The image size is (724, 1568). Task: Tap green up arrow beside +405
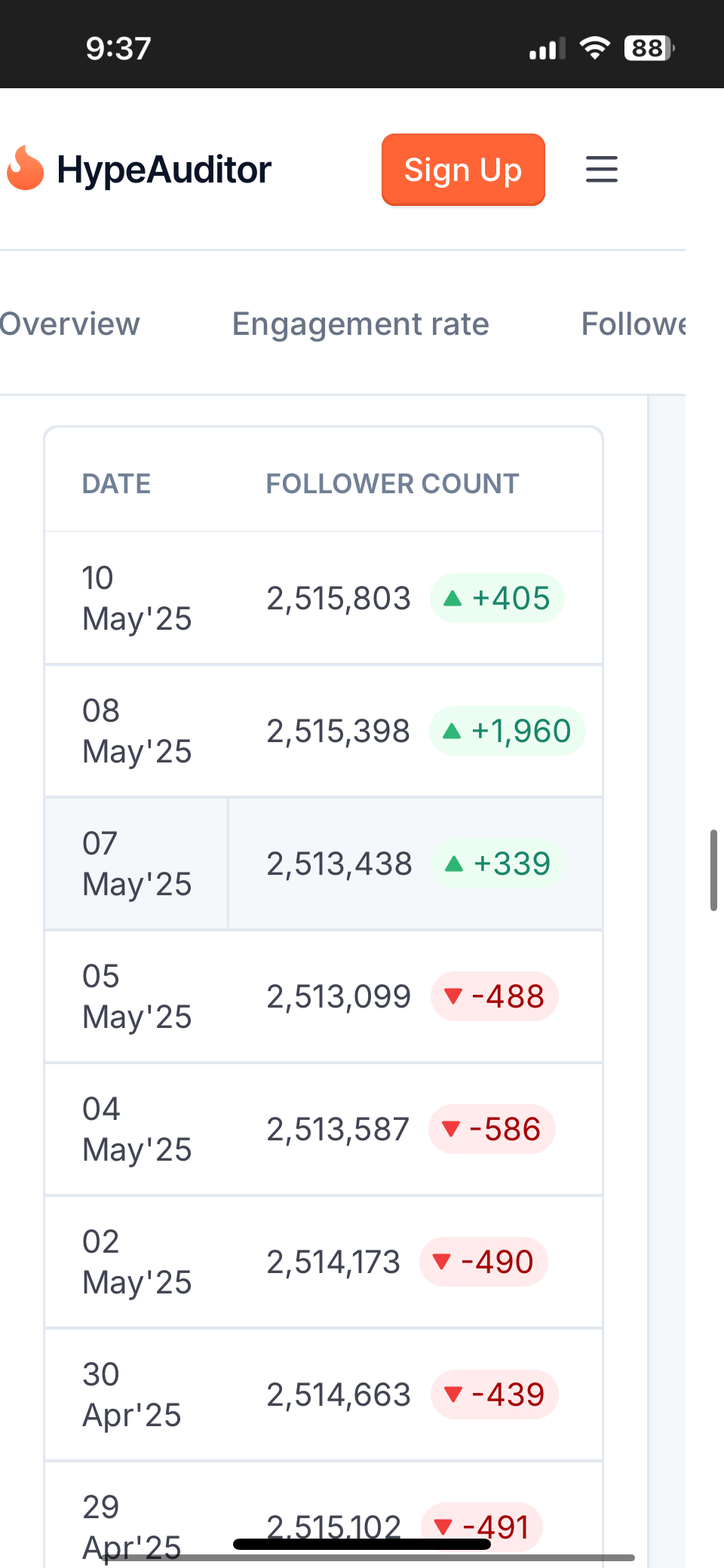(452, 599)
